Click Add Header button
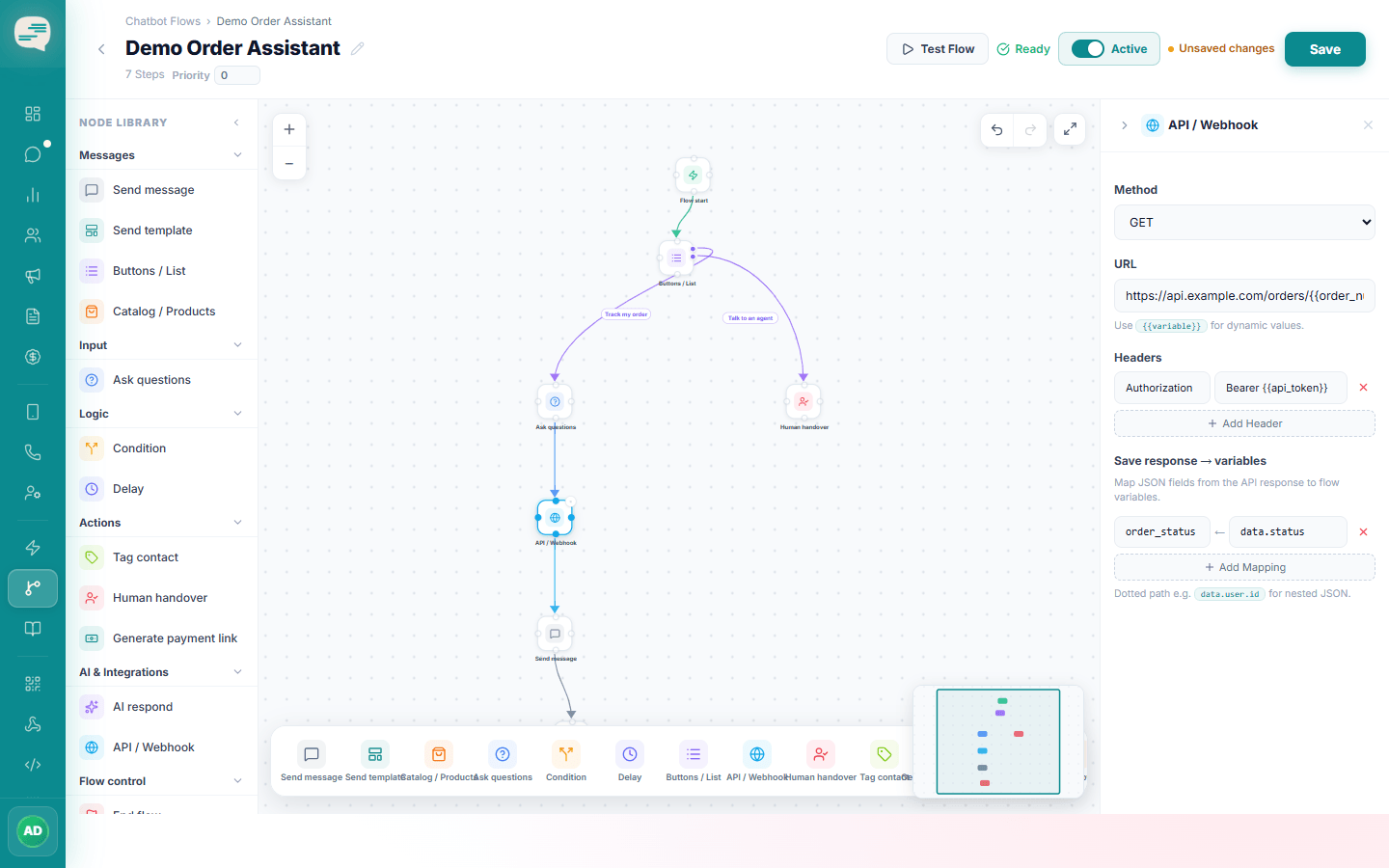Viewport: 1389px width, 868px height. point(1244,423)
